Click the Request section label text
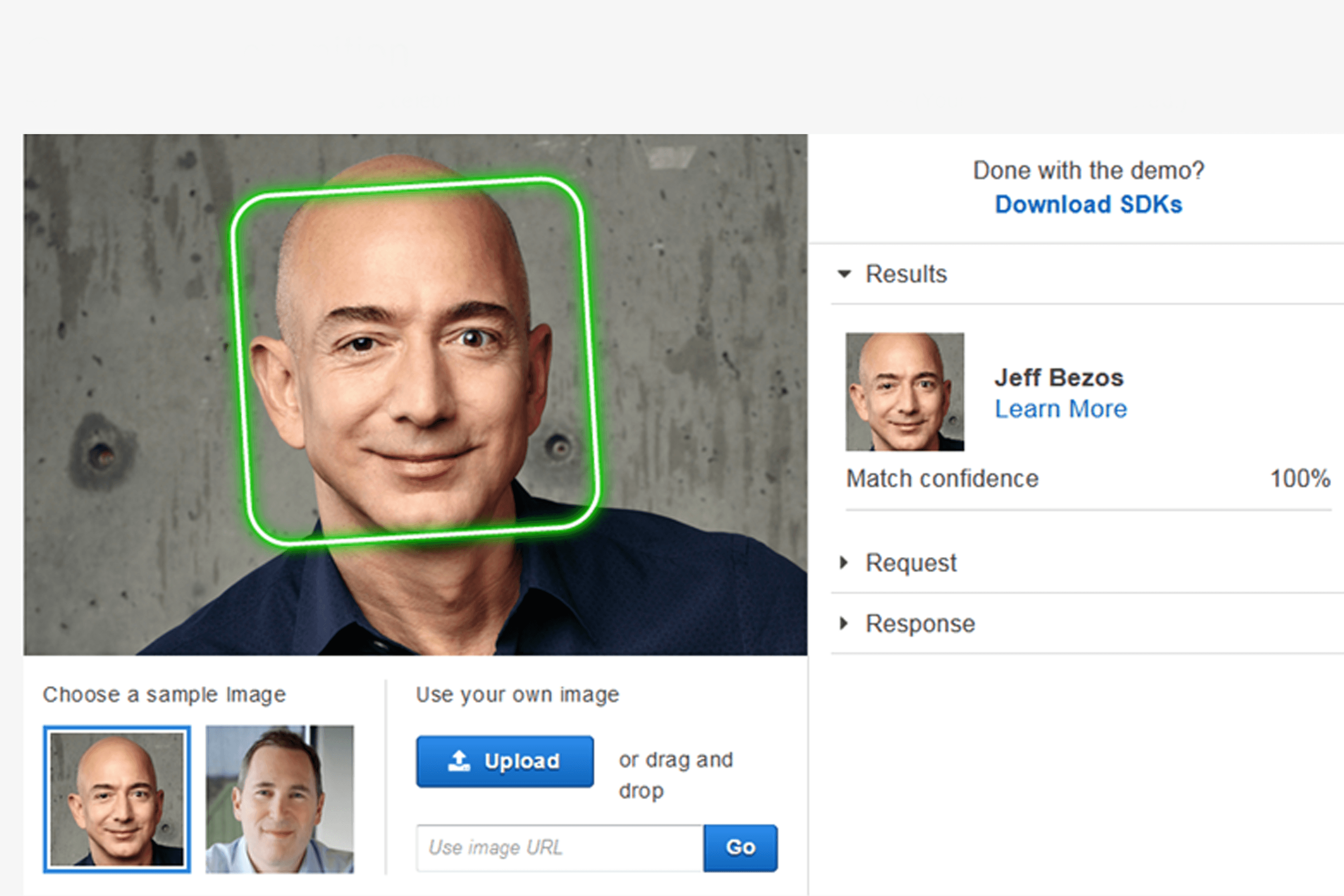Viewport: 1344px width, 896px height. point(911,563)
